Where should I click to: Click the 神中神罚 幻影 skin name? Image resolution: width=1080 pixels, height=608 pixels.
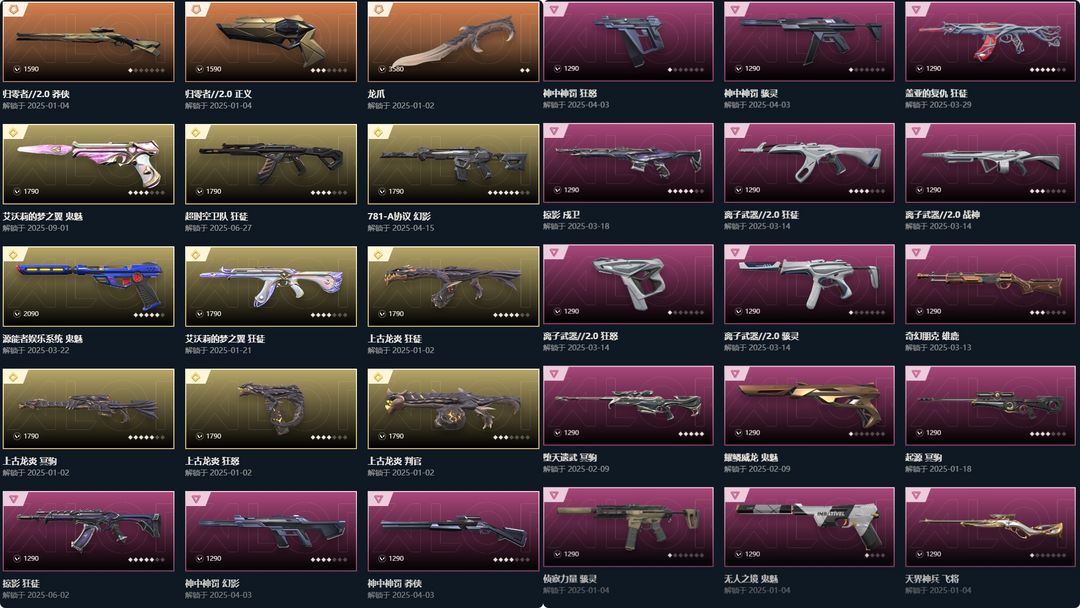pyautogui.click(x=212, y=583)
